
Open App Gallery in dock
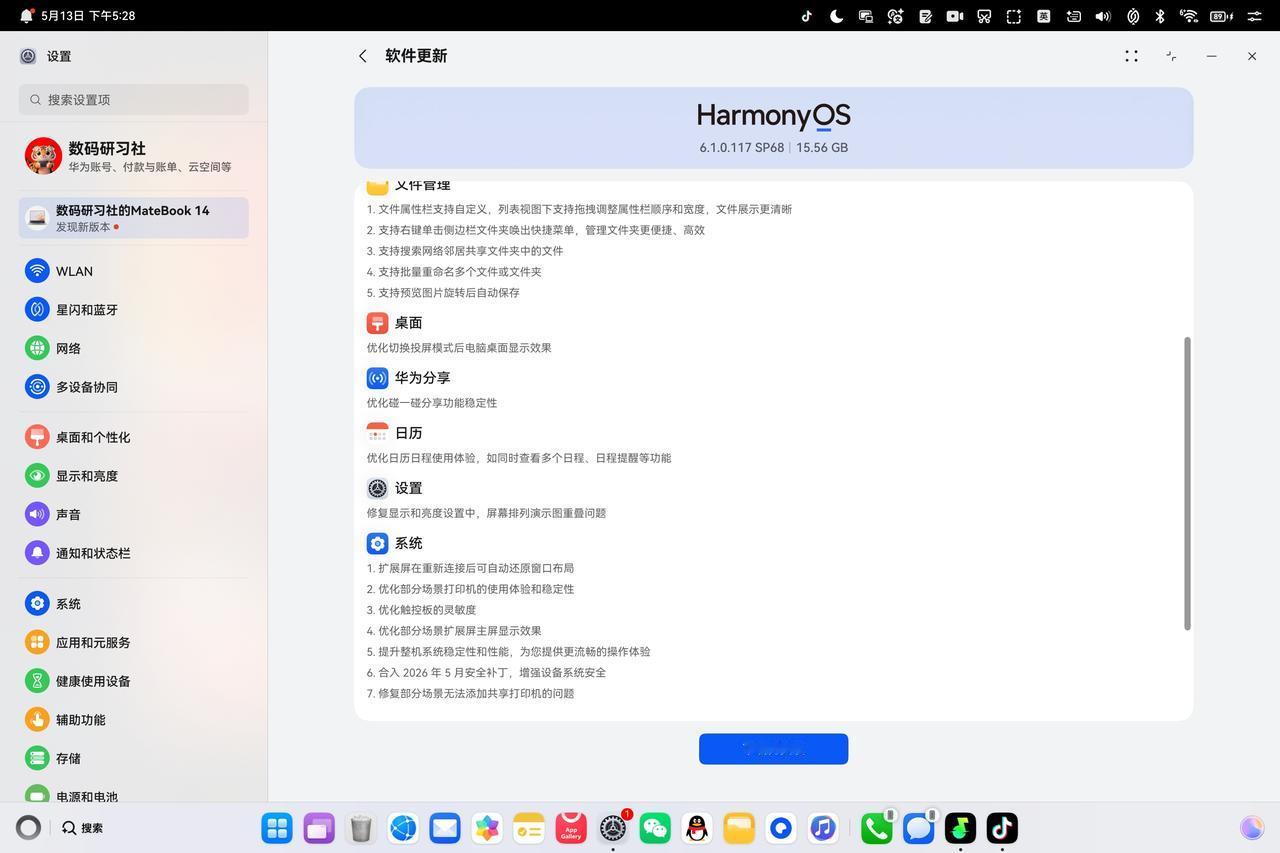point(571,828)
